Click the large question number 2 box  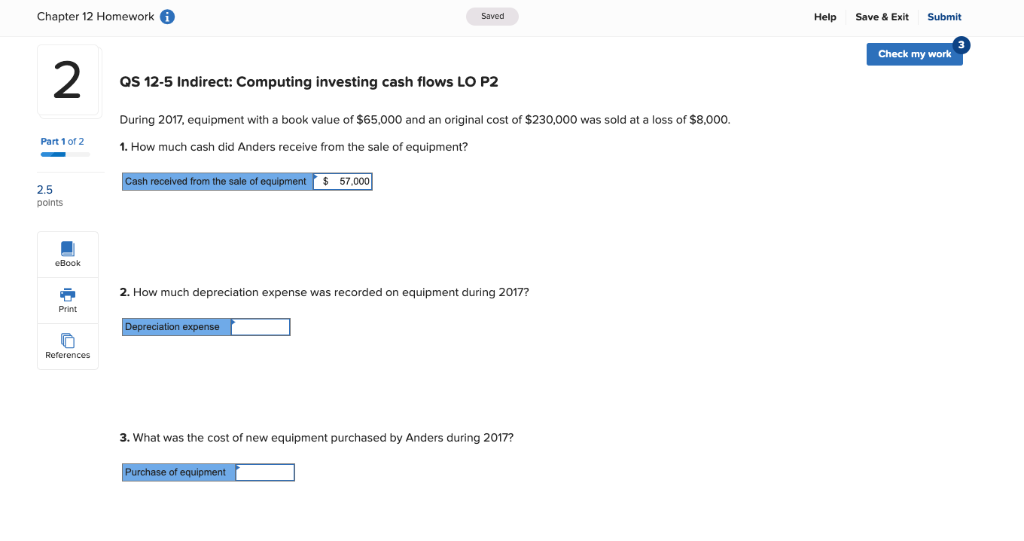tap(68, 80)
